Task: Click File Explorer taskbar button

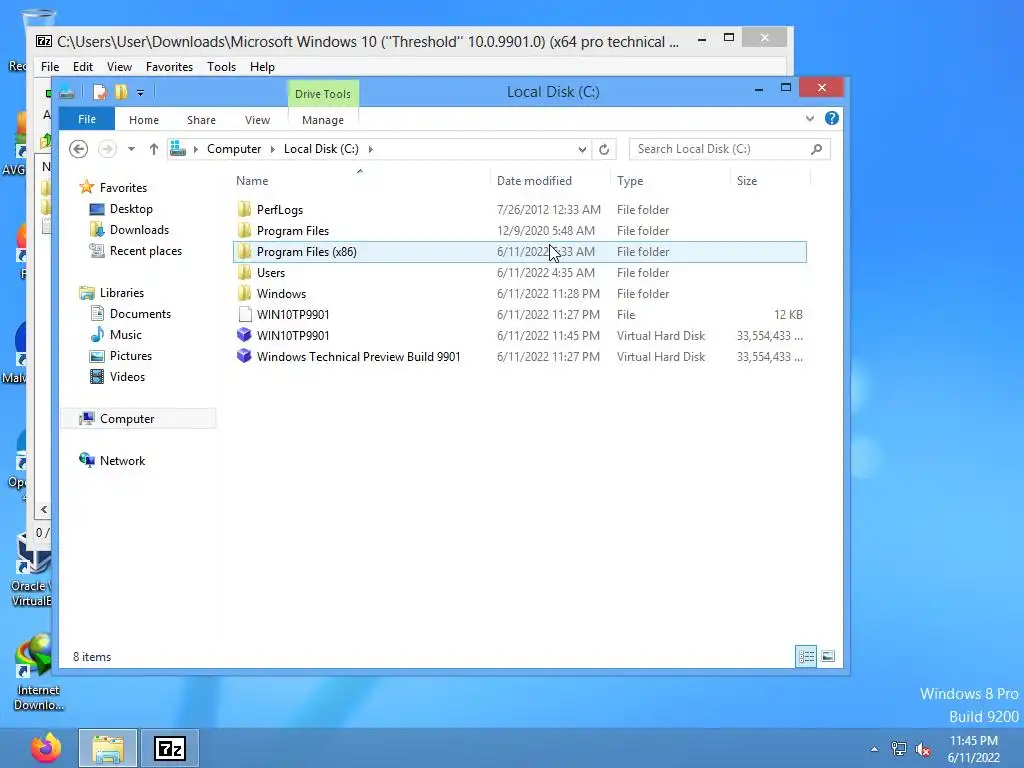Action: (108, 748)
